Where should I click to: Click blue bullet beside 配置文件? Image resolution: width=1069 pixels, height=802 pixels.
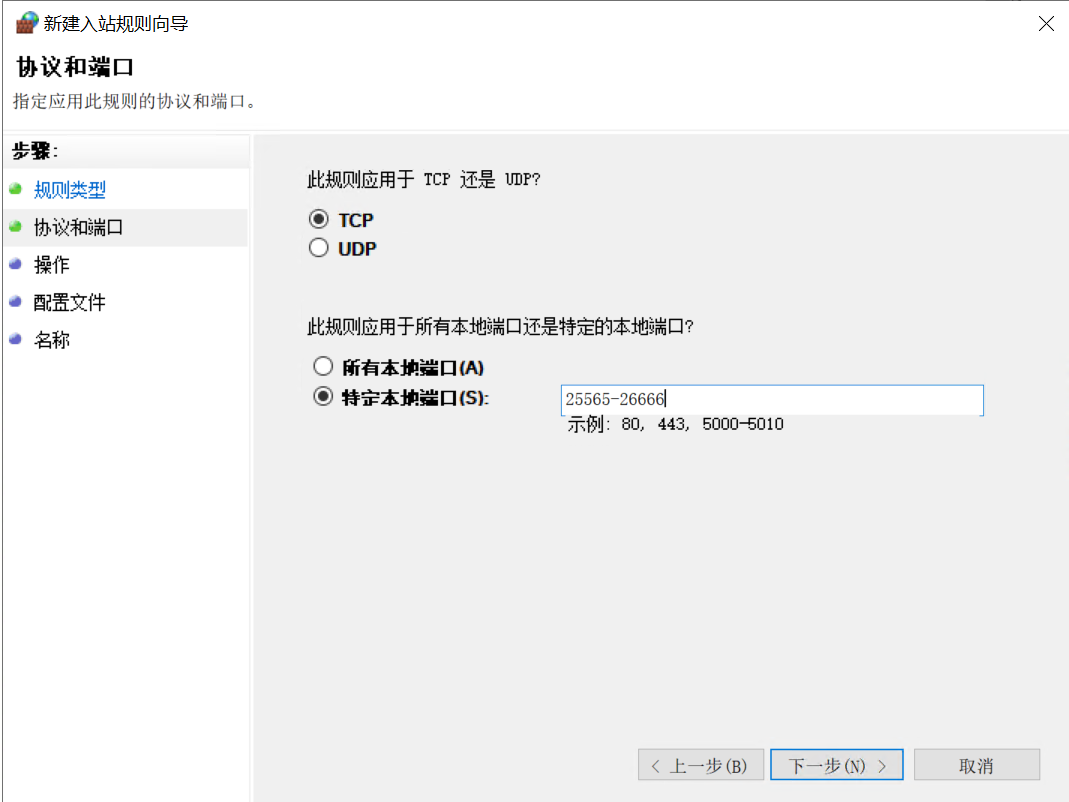[16, 301]
